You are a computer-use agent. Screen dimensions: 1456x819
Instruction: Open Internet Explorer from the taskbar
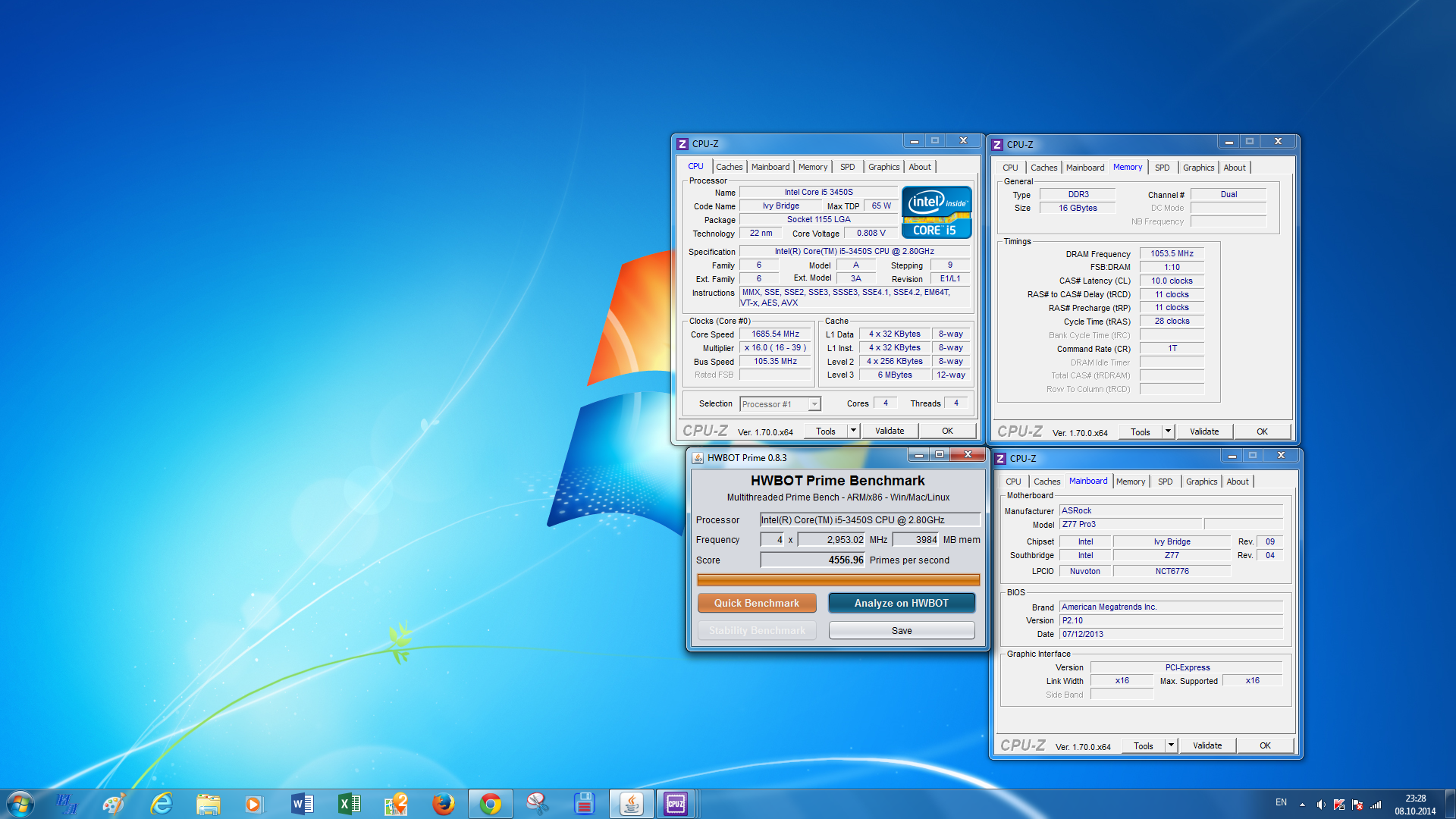click(161, 804)
